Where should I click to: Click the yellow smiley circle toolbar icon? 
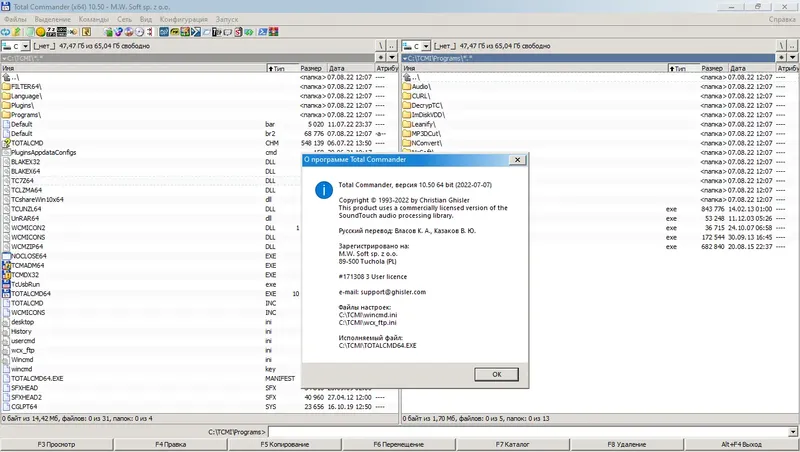click(40, 32)
